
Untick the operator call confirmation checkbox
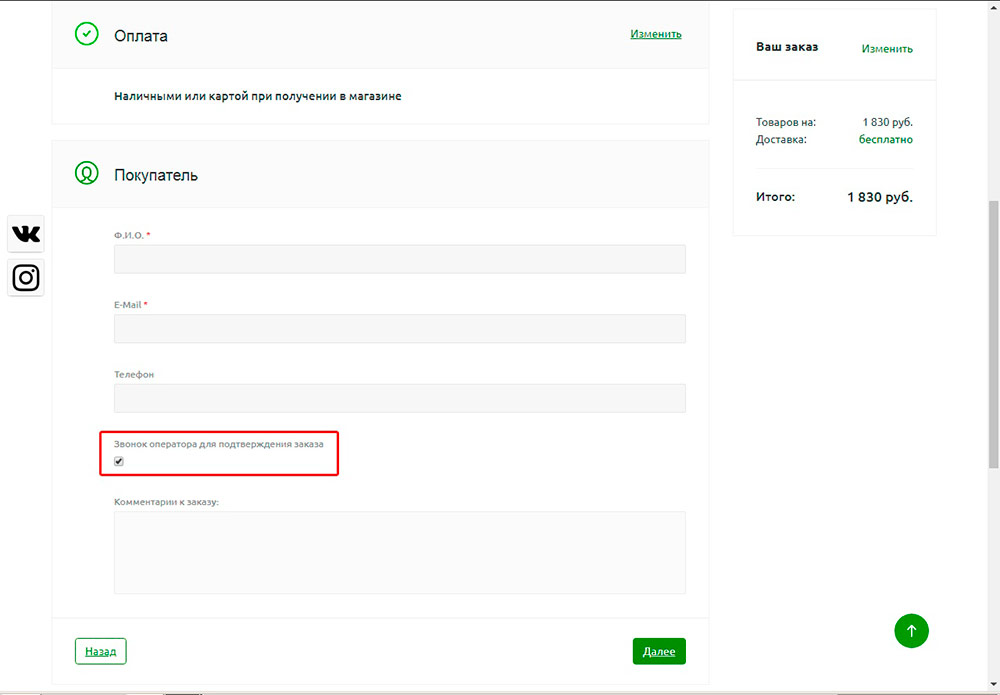[119, 461]
